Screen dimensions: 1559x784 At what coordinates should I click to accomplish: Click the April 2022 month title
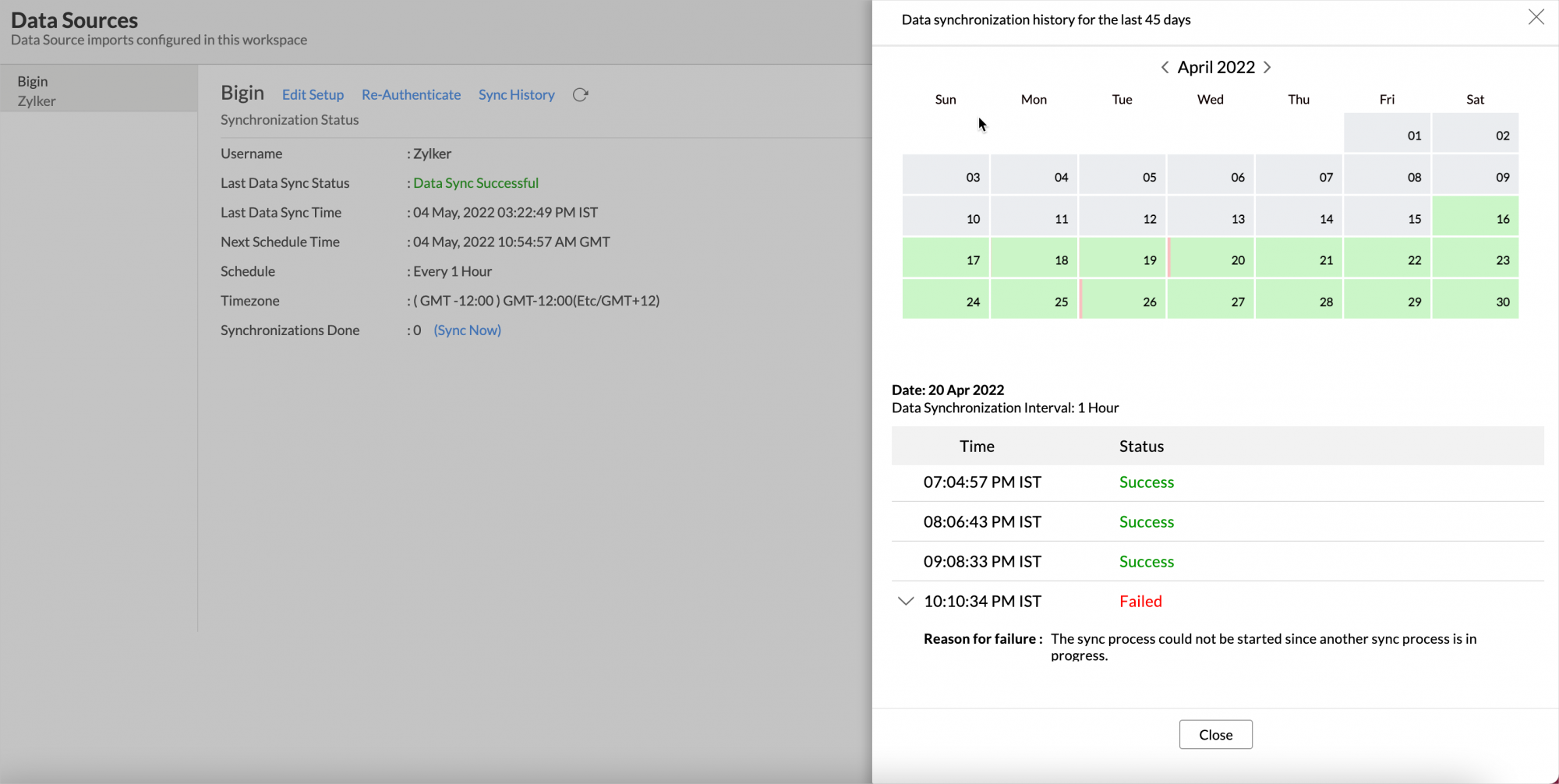click(1216, 67)
